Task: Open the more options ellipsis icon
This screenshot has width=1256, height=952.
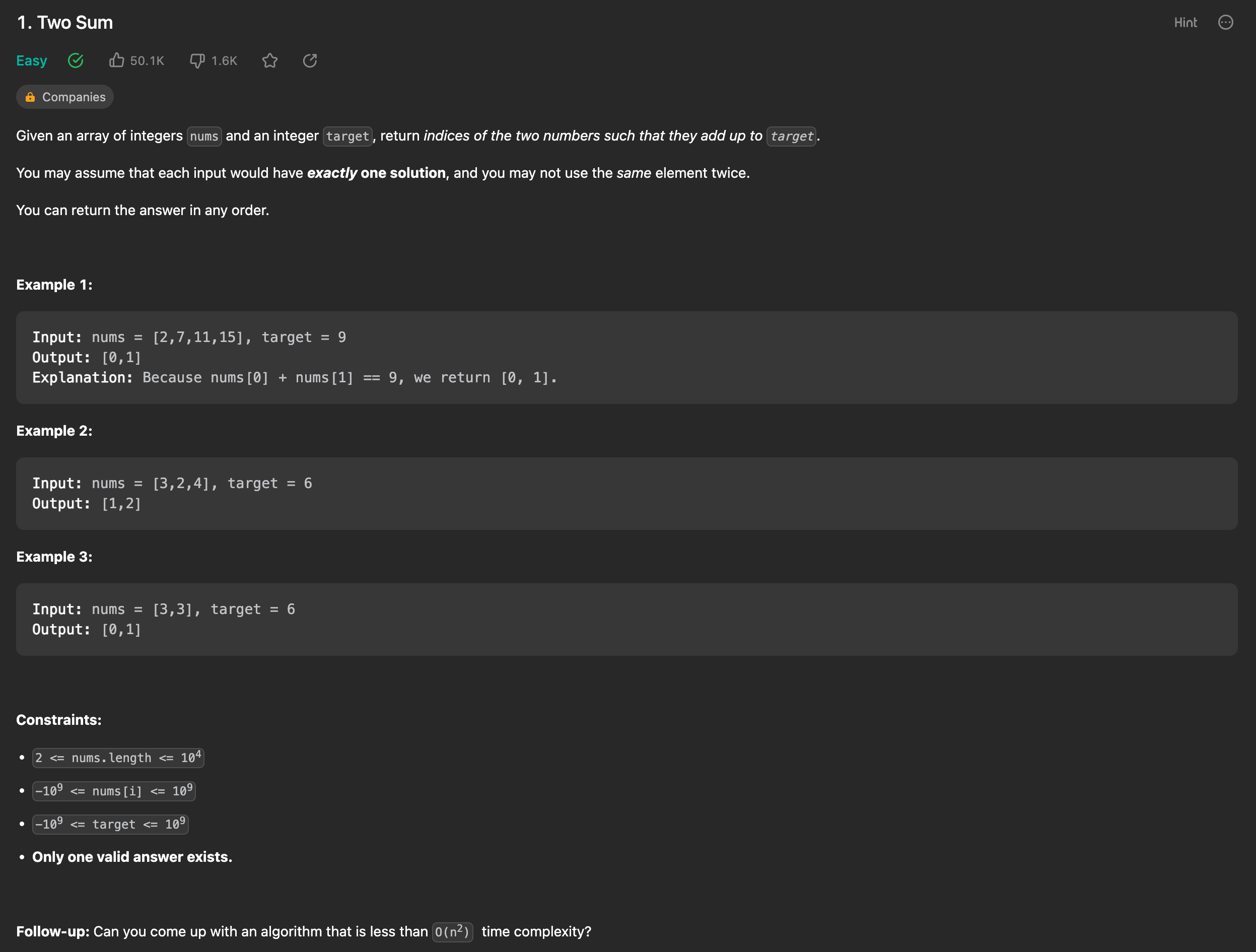Action: click(x=1225, y=22)
